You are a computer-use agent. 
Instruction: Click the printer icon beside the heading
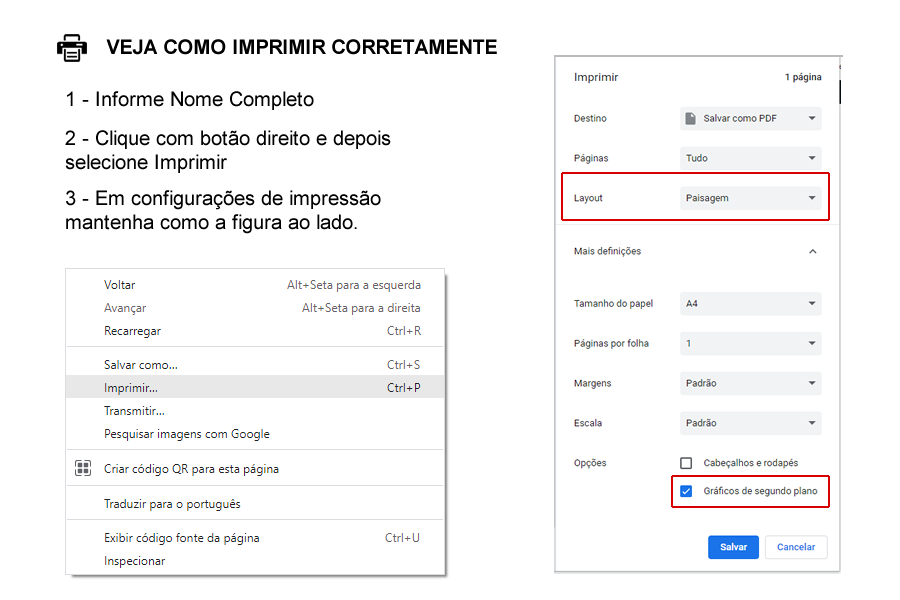72,48
